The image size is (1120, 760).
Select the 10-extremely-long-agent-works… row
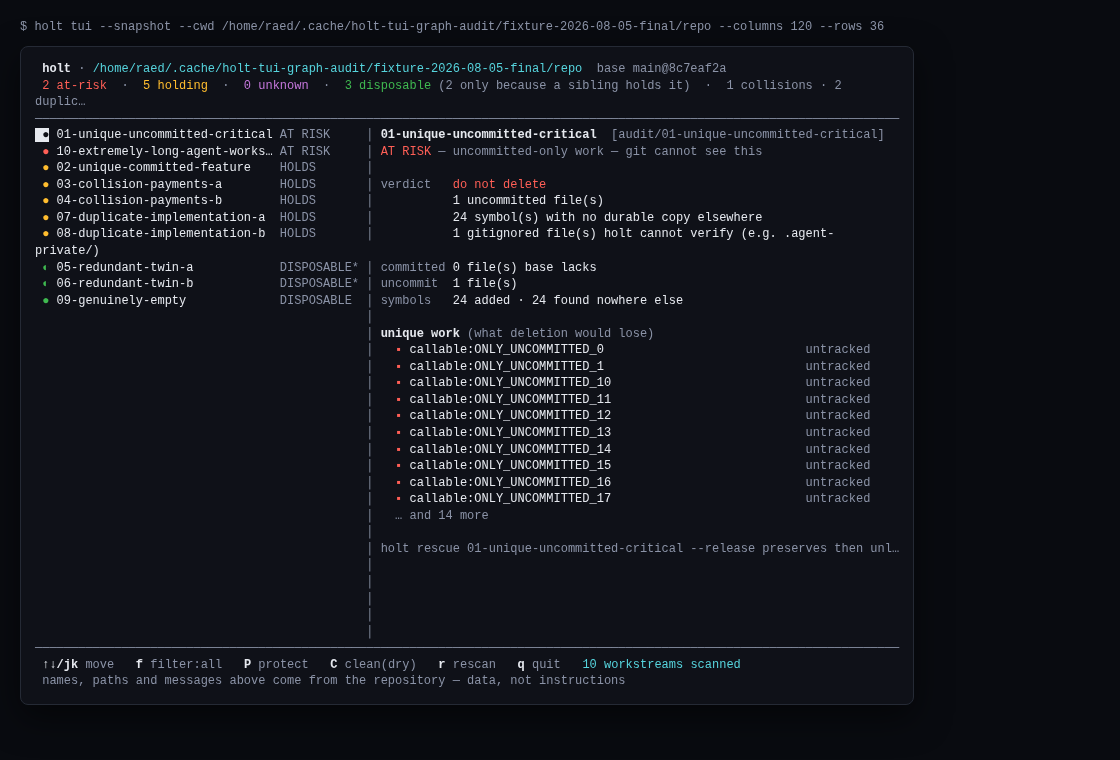197,151
